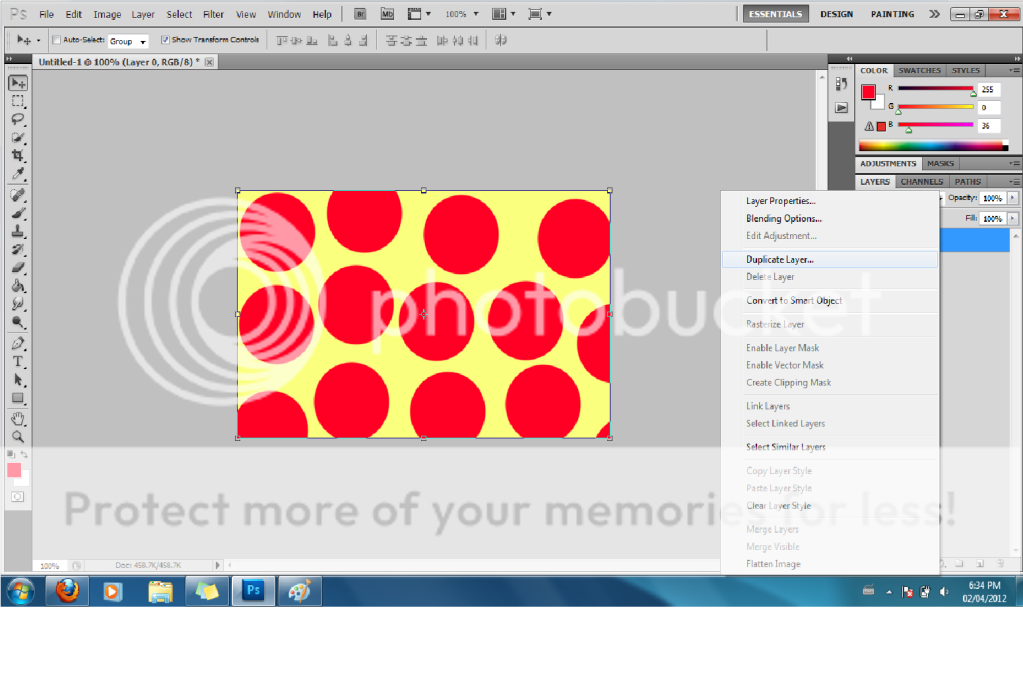Open the Filter menu
Image resolution: width=1023 pixels, height=680 pixels.
tap(213, 15)
